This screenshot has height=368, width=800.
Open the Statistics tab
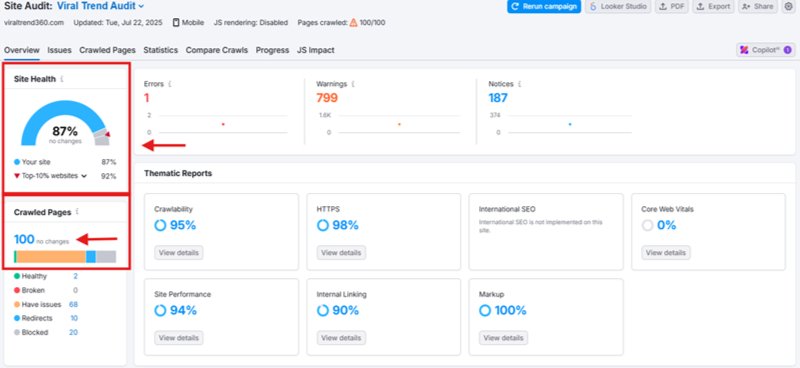click(161, 50)
